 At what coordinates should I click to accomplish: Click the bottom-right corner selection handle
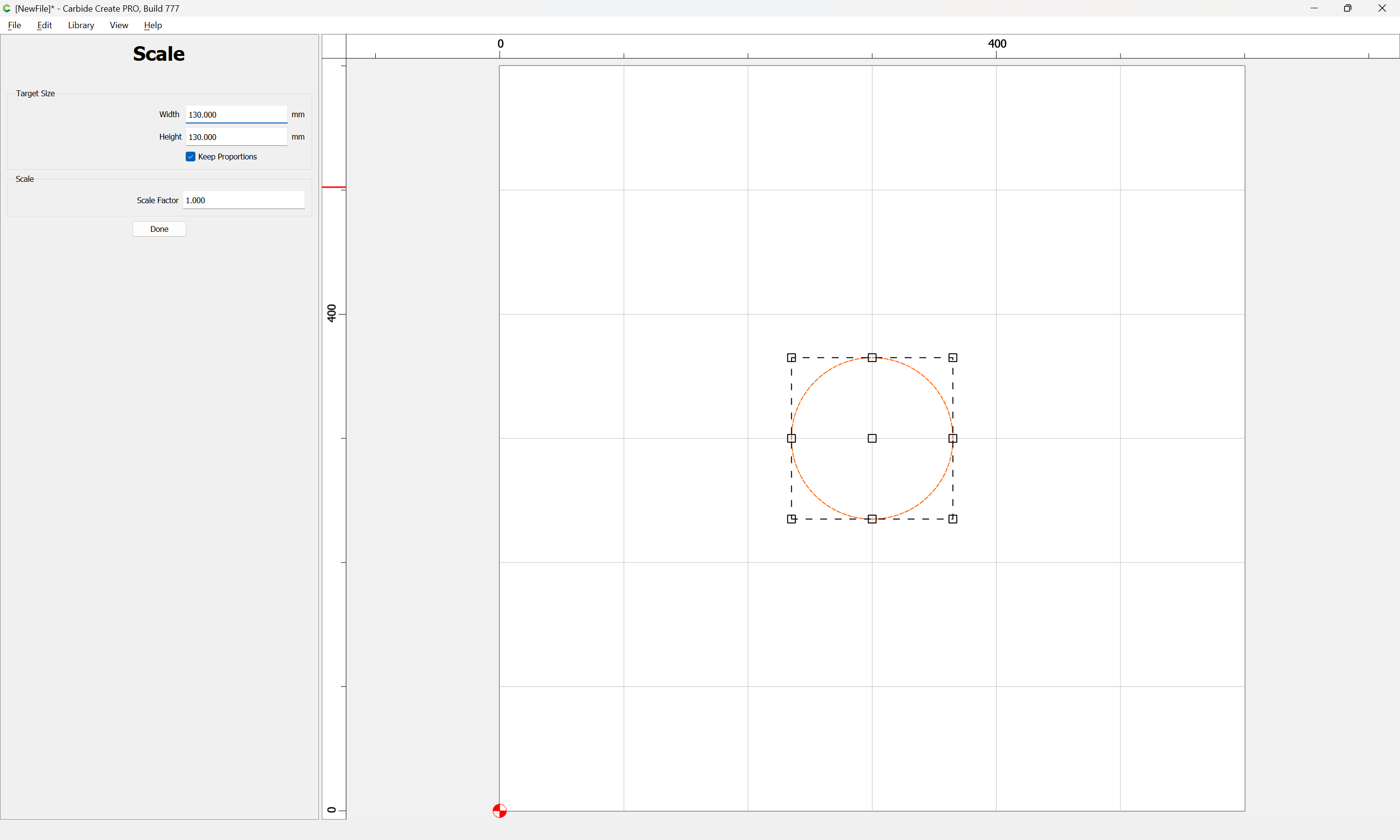click(952, 519)
